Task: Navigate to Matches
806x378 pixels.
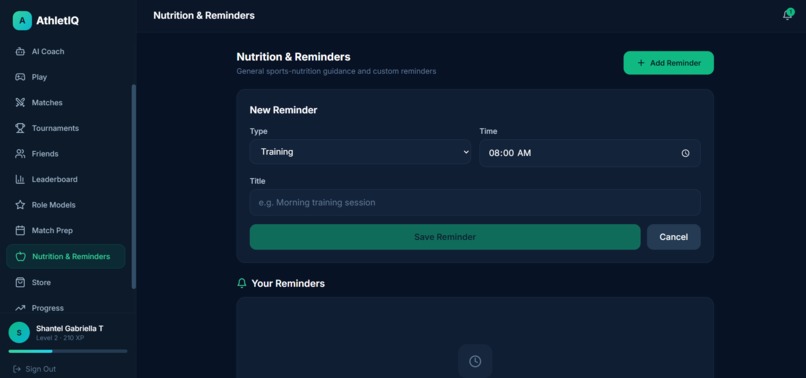Action: (x=66, y=103)
